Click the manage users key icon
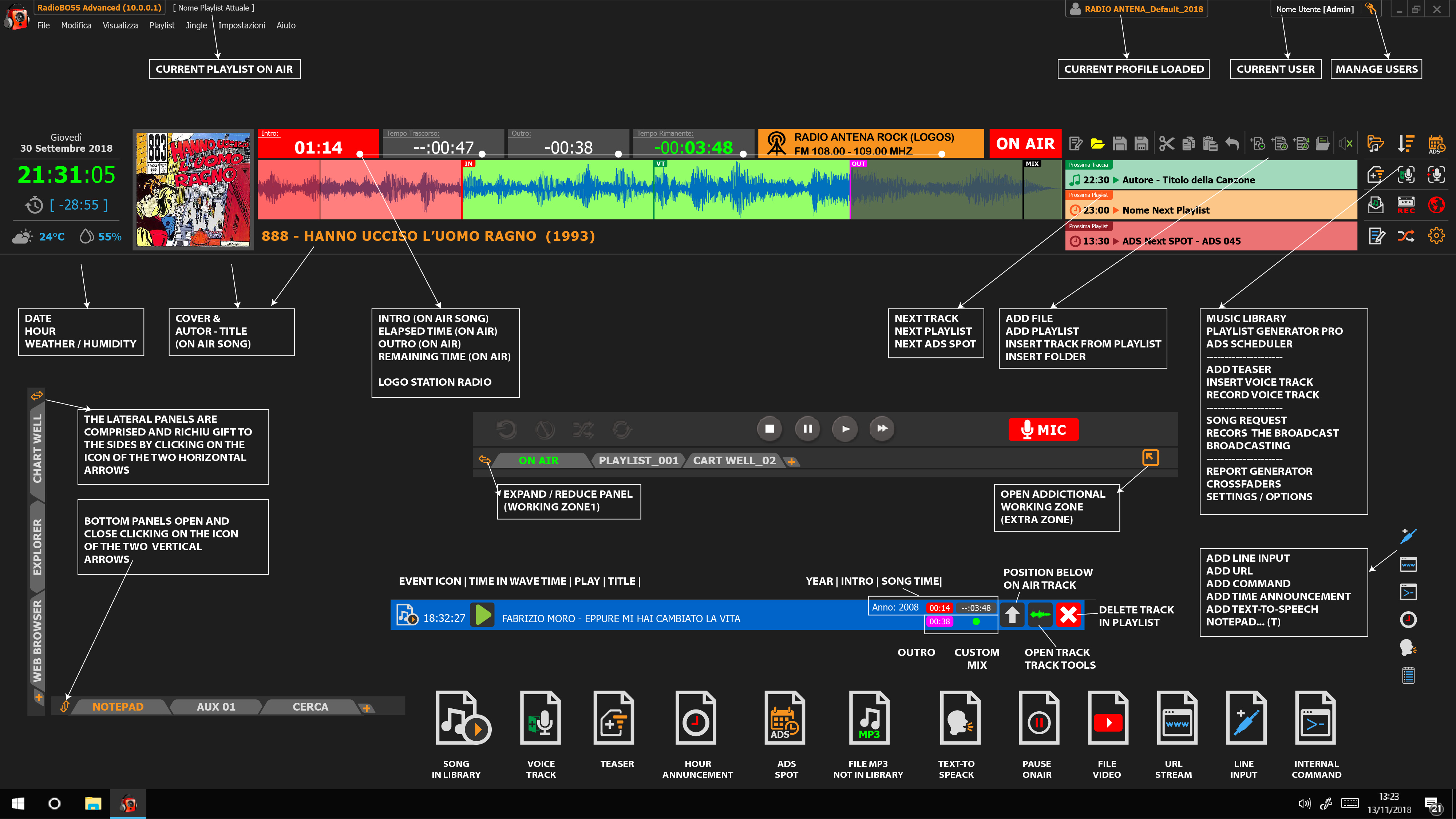 click(1370, 8)
